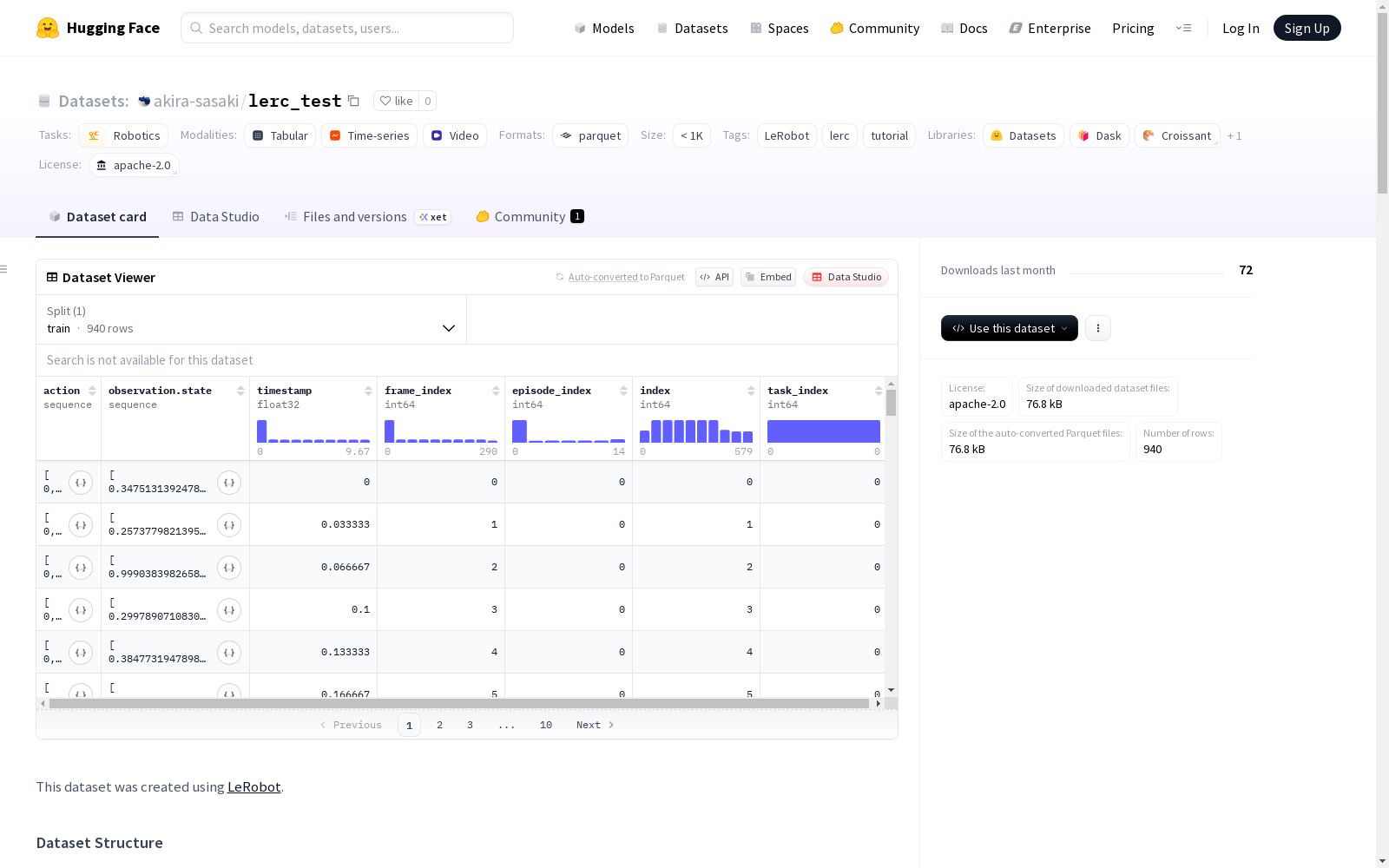
Task: Open the viewer API button
Action: [x=714, y=277]
